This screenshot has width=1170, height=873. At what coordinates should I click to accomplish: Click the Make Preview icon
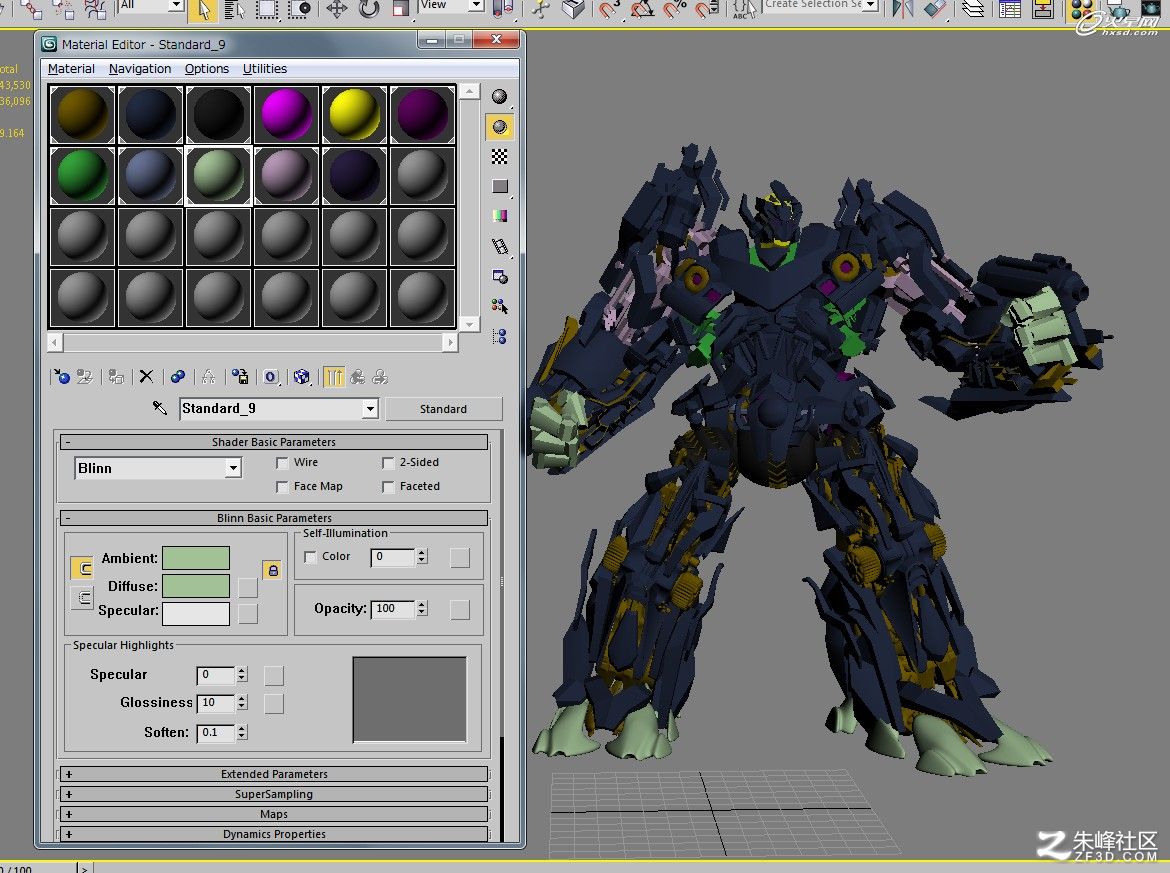tap(500, 245)
